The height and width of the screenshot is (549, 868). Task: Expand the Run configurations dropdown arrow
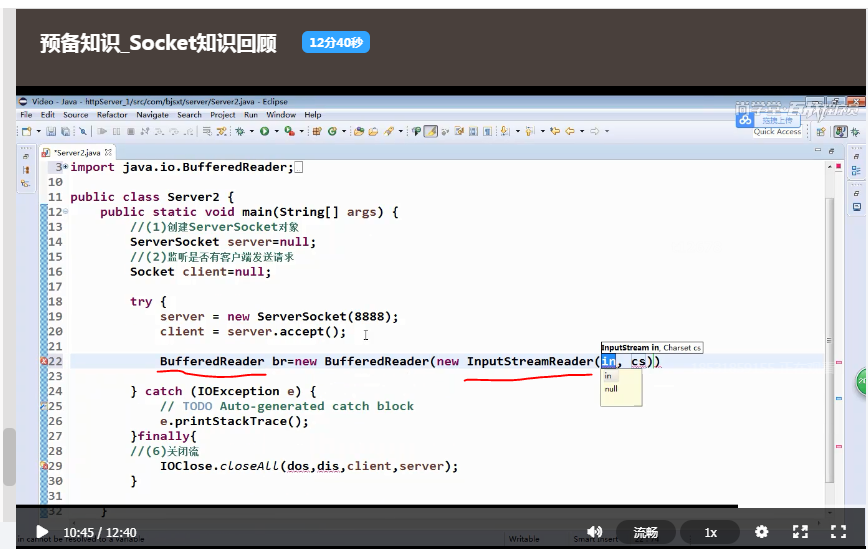[x=277, y=131]
